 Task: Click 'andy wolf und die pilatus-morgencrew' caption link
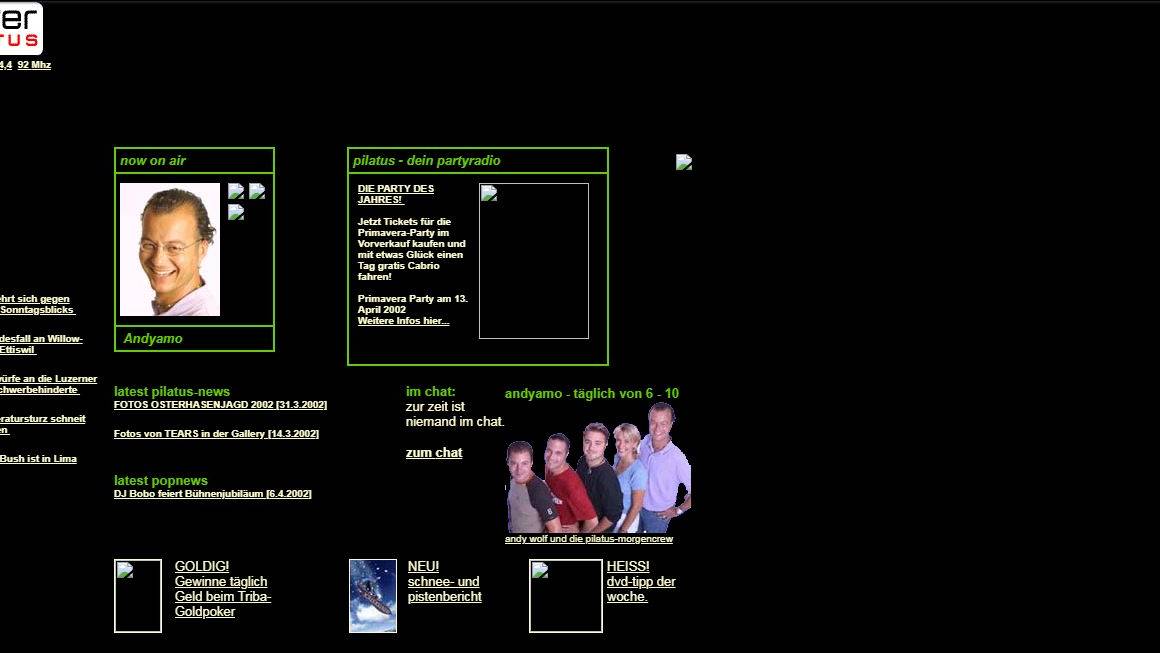(x=588, y=539)
